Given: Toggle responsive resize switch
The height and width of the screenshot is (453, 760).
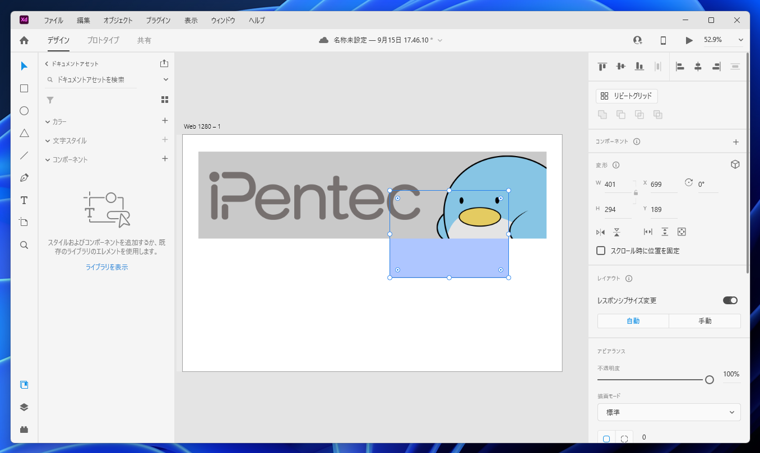Looking at the screenshot, I should coord(730,300).
